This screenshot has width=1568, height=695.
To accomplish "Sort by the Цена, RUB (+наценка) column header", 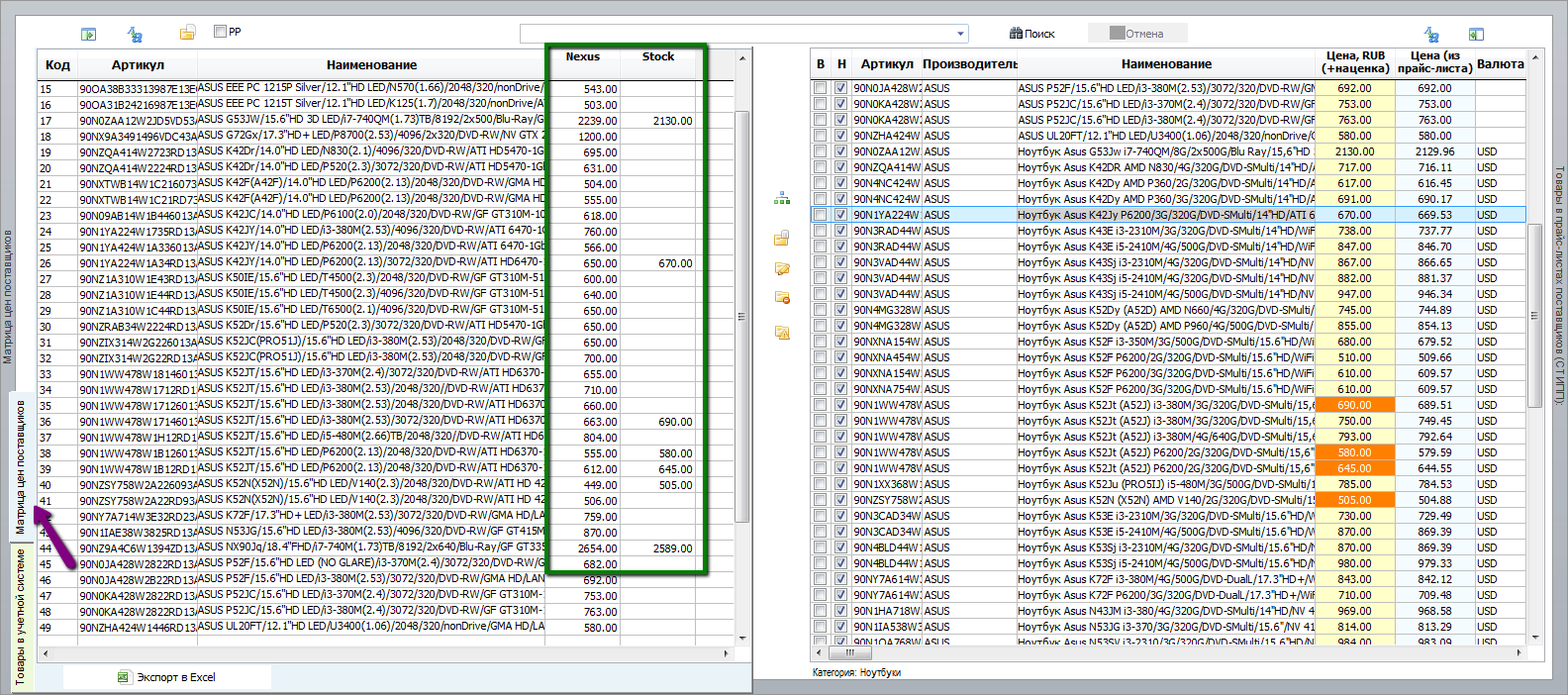I will click(1356, 62).
